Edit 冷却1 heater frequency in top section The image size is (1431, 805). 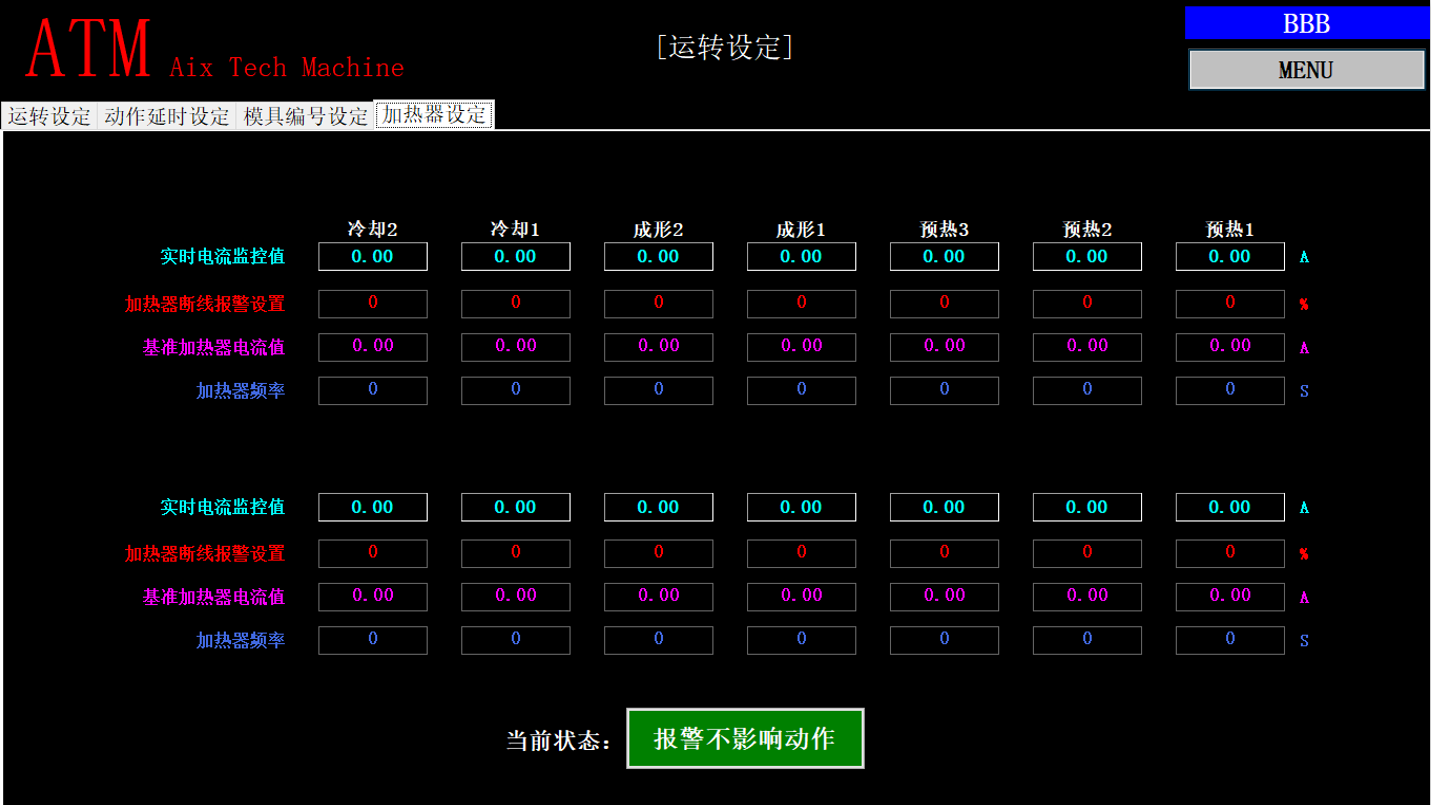pyautogui.click(x=515, y=390)
